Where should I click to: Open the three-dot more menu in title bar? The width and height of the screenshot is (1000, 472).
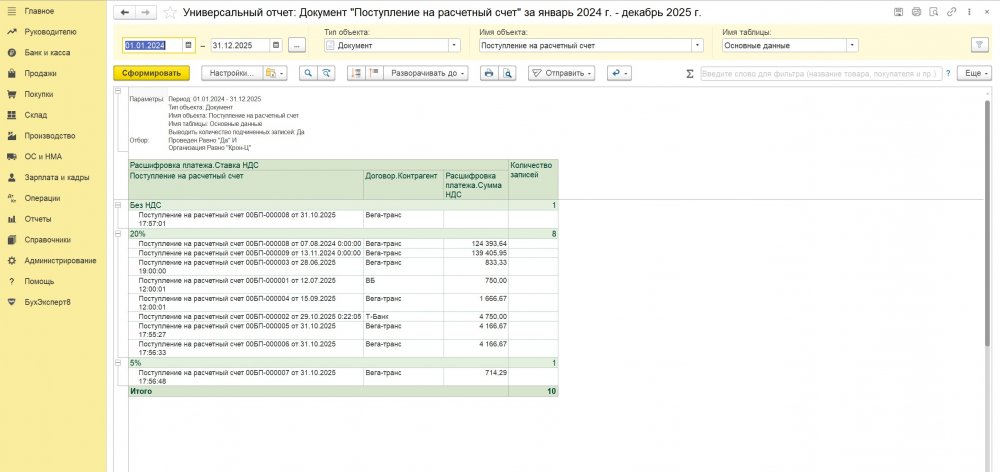pyautogui.click(x=969, y=11)
